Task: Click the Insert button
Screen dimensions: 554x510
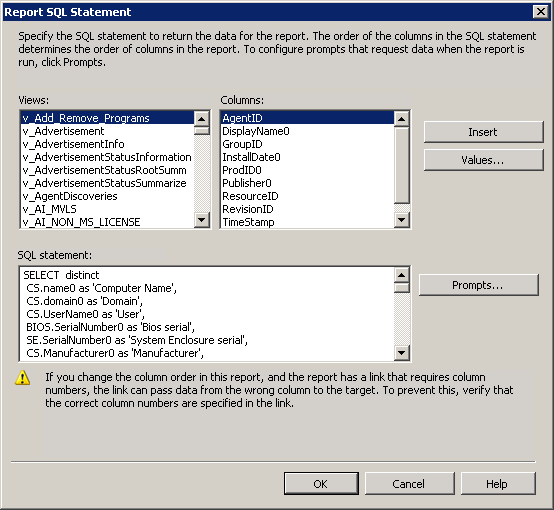Action: [483, 132]
